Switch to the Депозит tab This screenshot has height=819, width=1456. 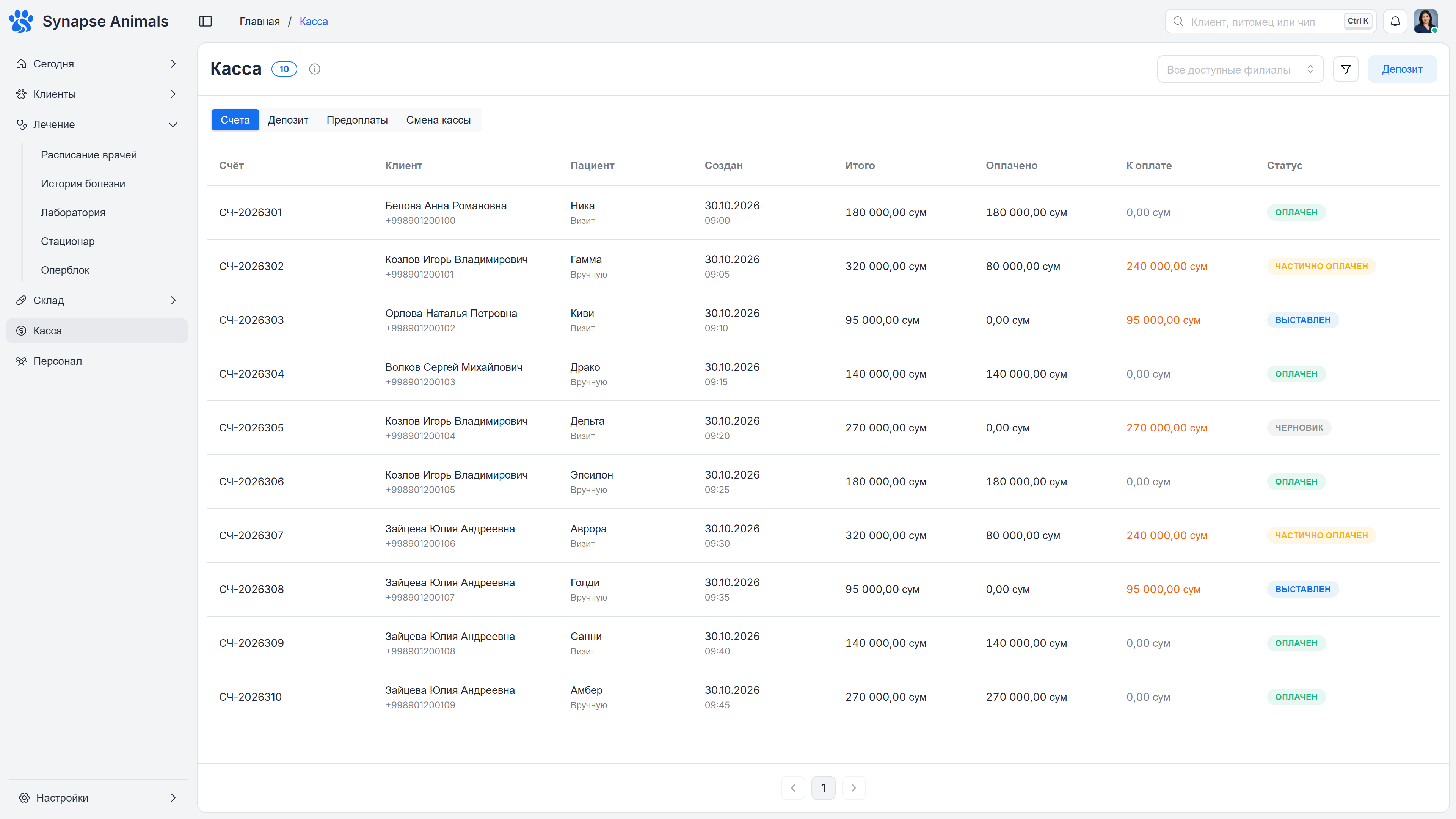(288, 121)
